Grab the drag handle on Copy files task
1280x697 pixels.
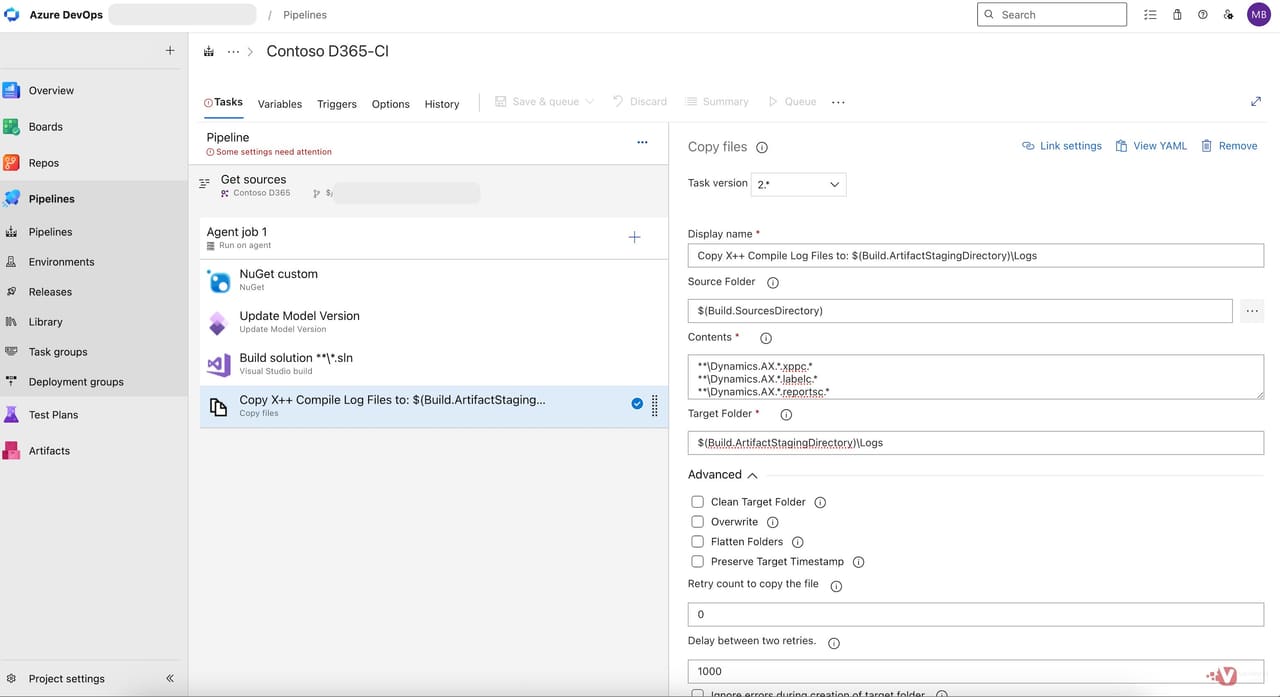(x=655, y=405)
